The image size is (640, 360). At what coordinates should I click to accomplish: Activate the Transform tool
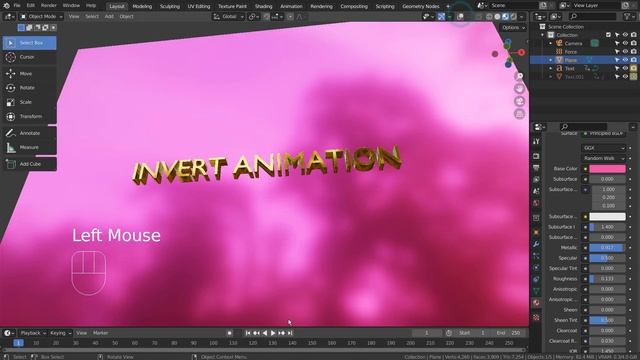pyautogui.click(x=29, y=116)
